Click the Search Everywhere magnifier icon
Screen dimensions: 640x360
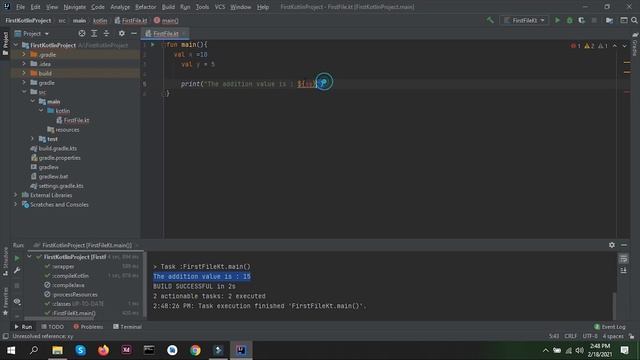click(634, 20)
